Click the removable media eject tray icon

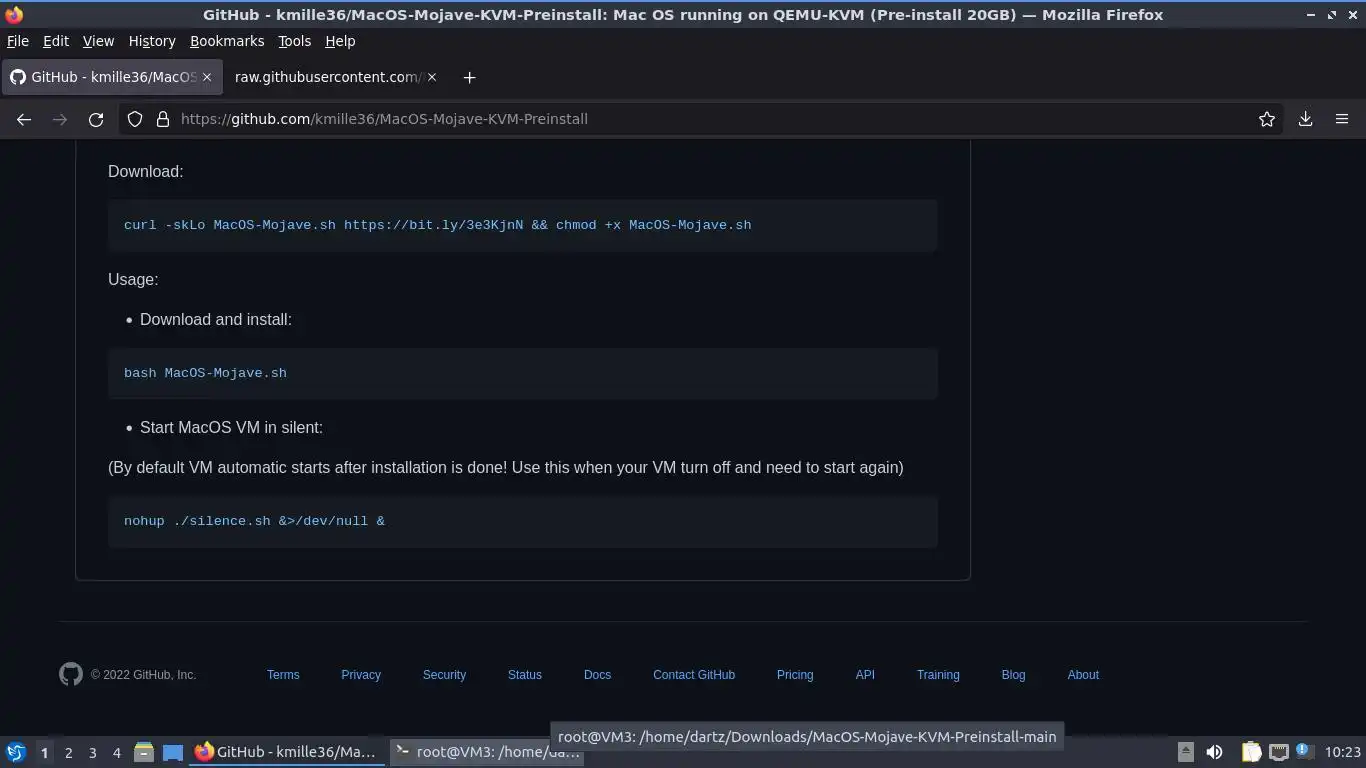coord(1186,752)
